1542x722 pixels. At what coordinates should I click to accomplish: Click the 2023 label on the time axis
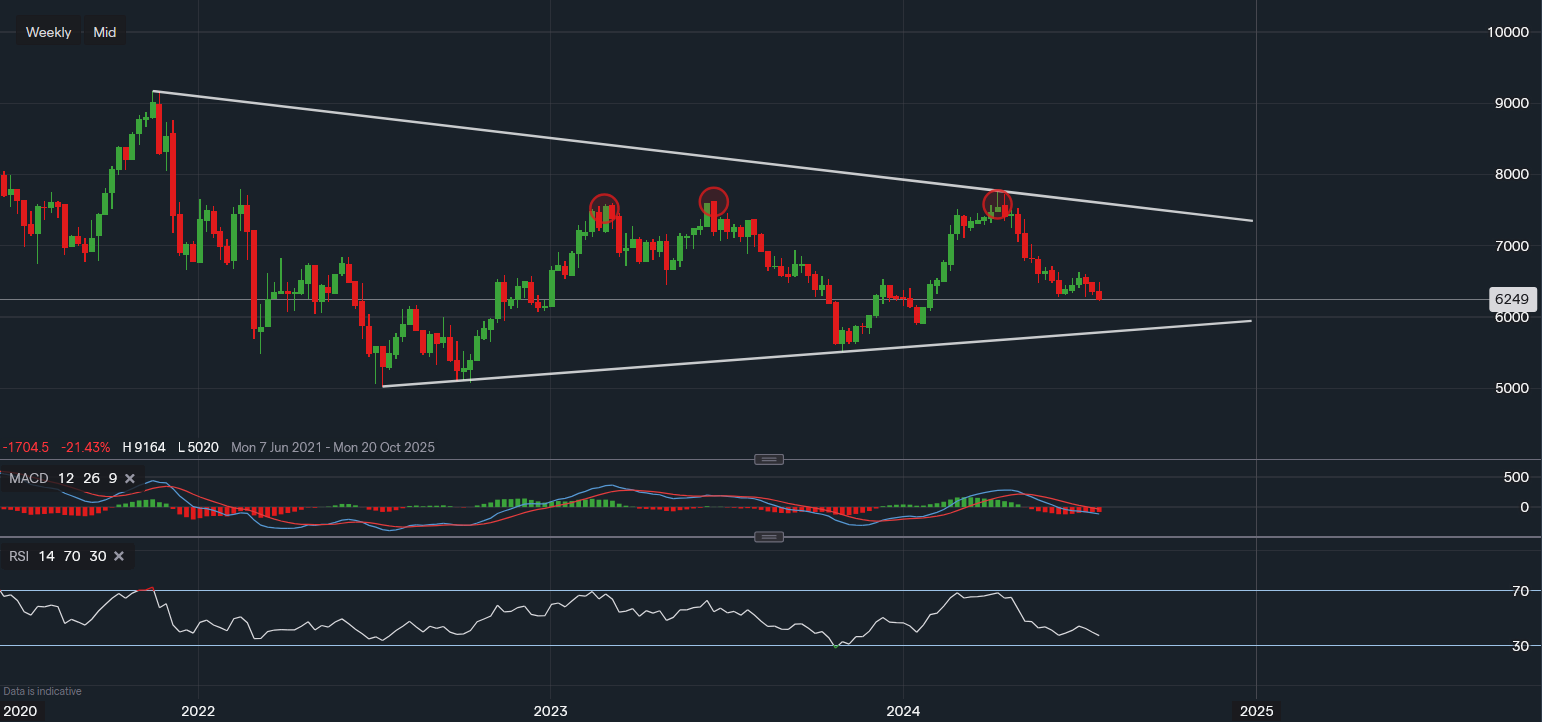(x=550, y=710)
